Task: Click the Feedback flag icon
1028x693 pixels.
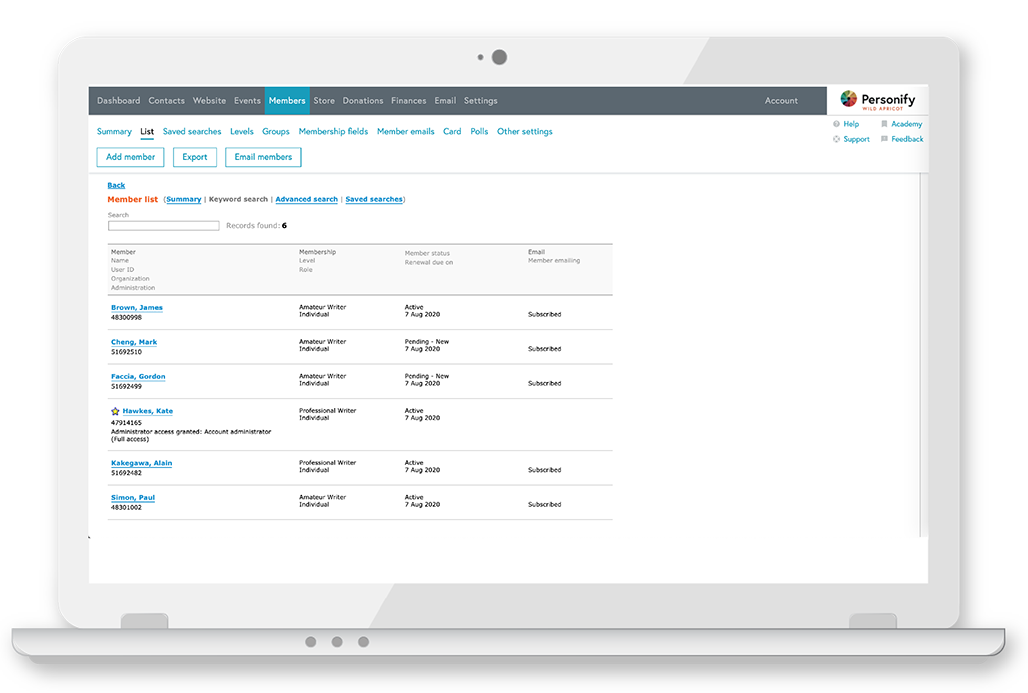Action: pyautogui.click(x=884, y=139)
